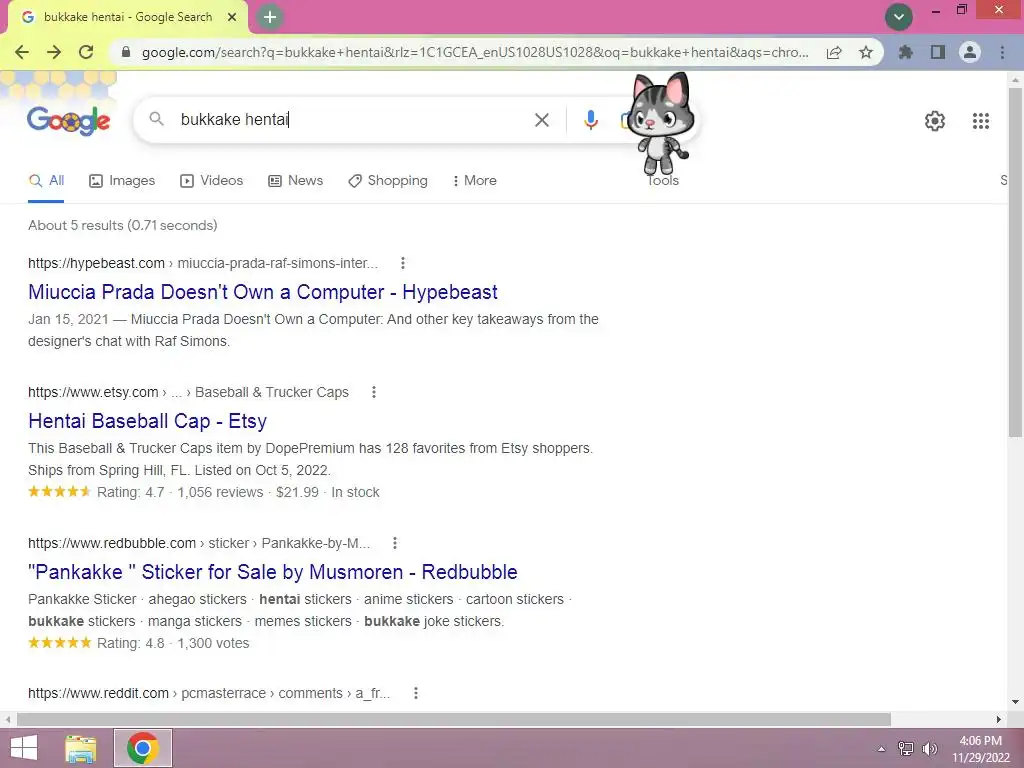Click the vertical scrollbar thumb

1015,261
